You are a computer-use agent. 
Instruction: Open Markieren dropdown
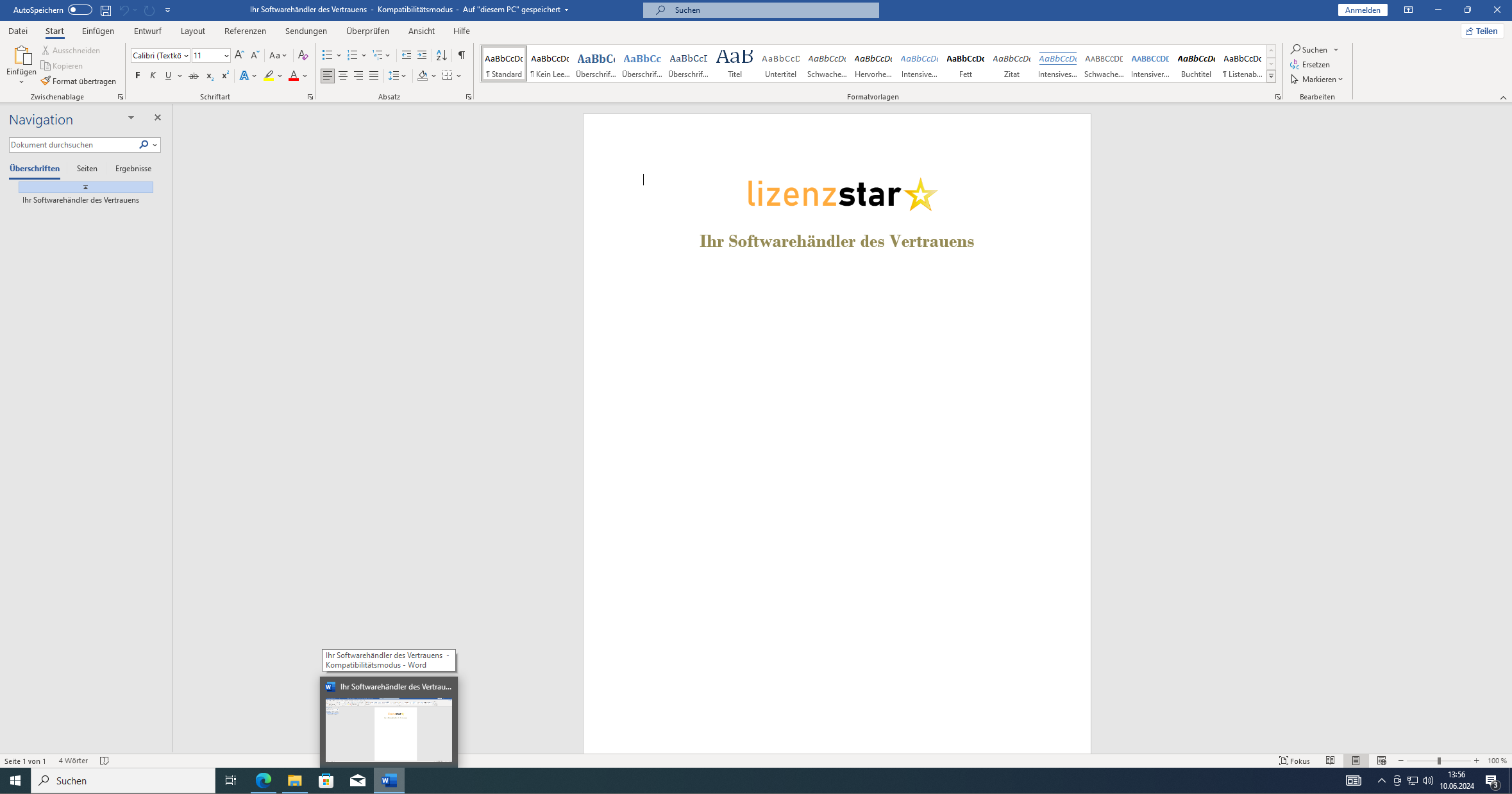pos(1317,80)
